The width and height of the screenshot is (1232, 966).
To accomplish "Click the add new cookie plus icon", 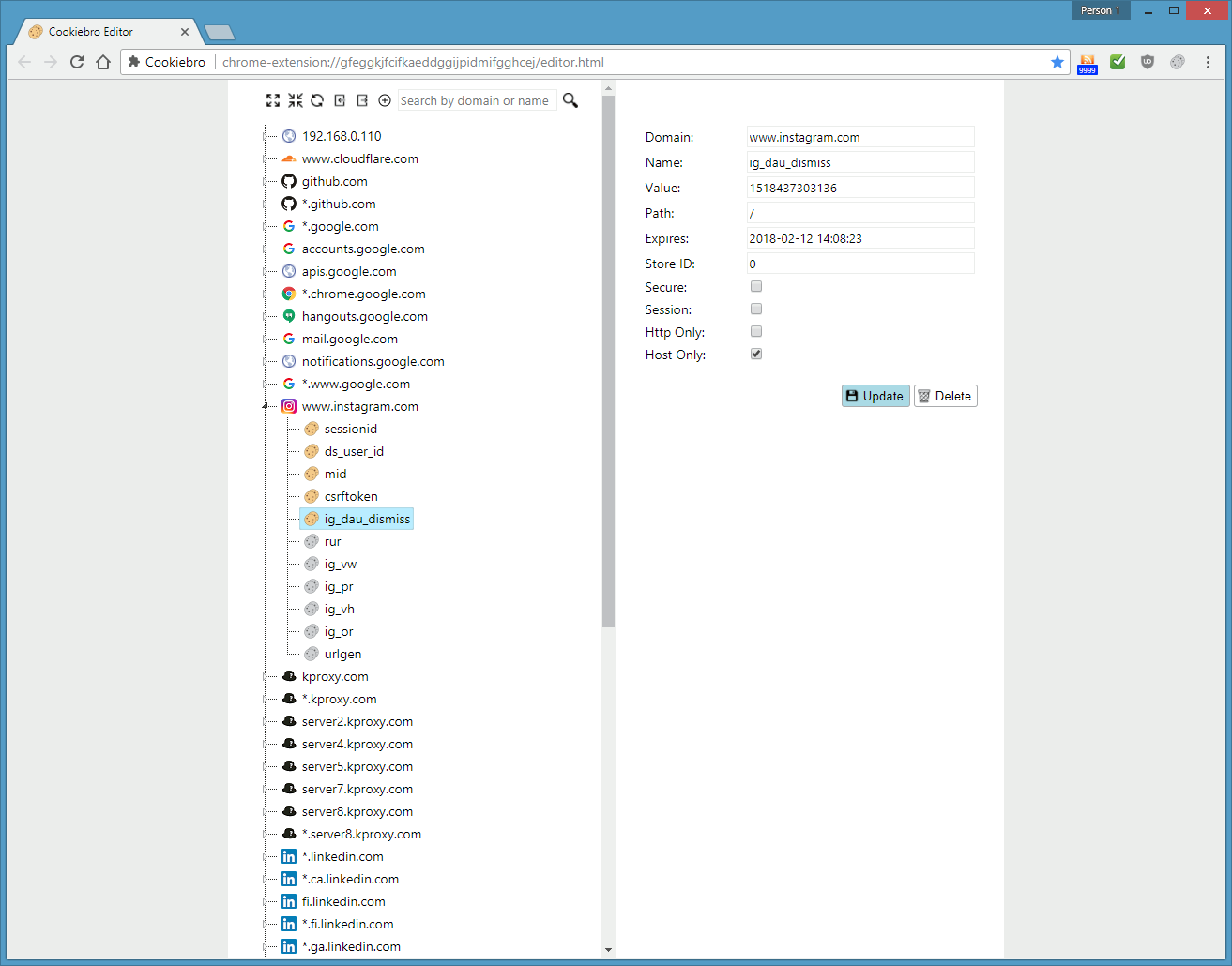I will tap(385, 100).
